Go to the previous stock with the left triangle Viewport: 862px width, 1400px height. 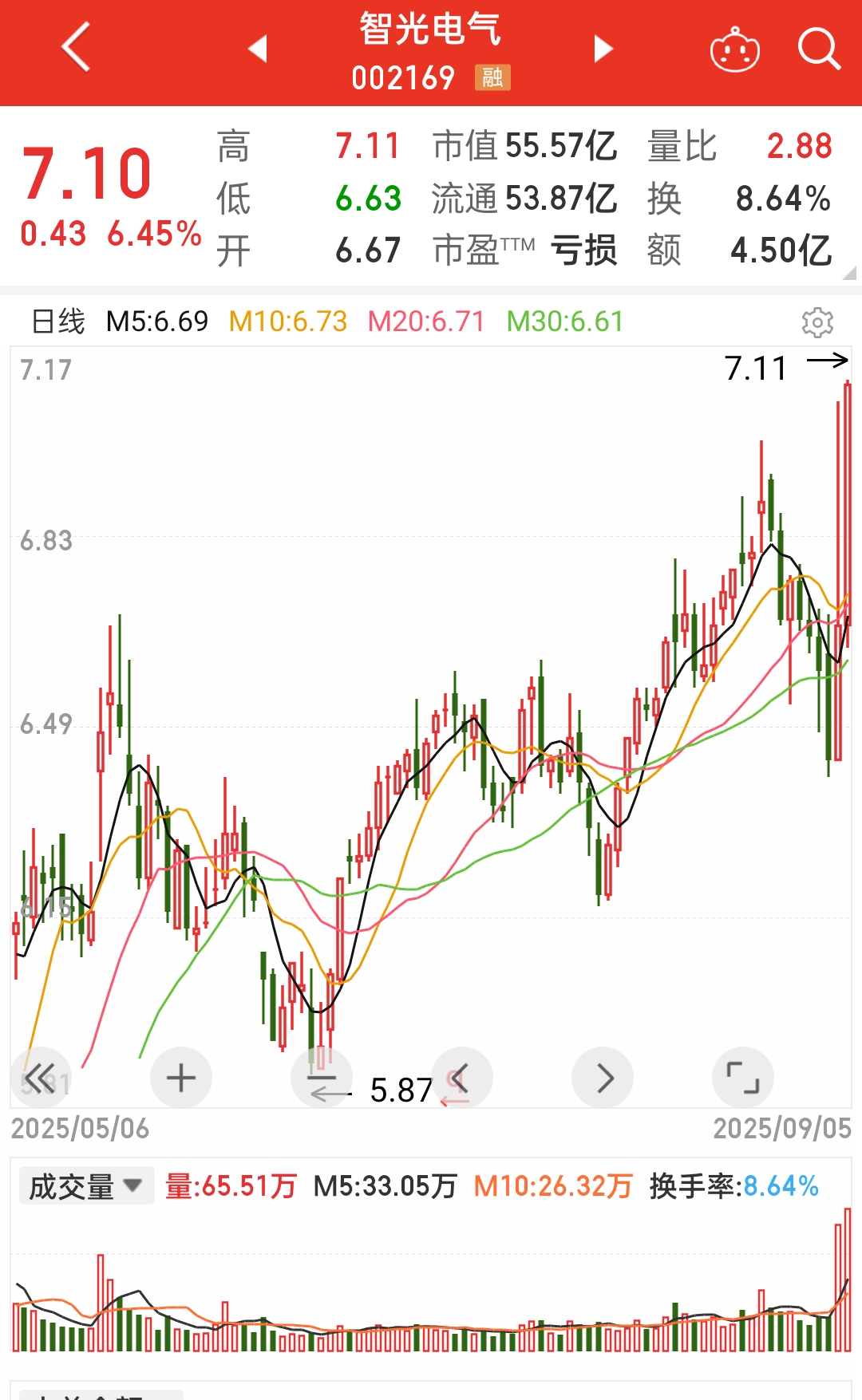257,49
